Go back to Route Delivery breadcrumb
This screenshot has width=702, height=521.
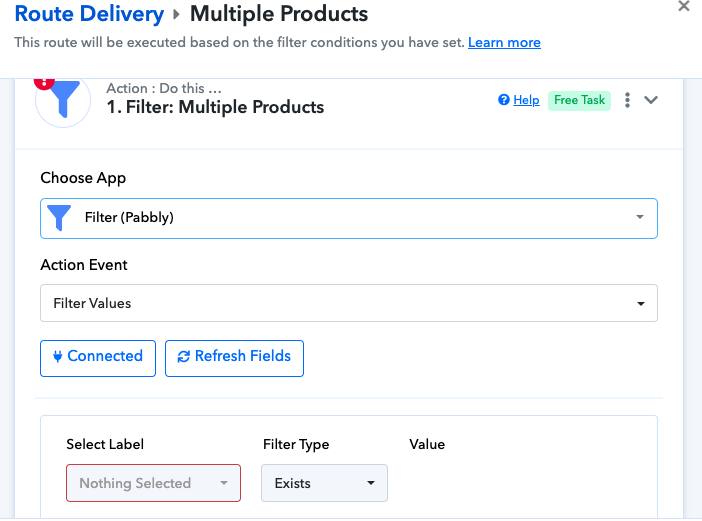click(x=89, y=14)
